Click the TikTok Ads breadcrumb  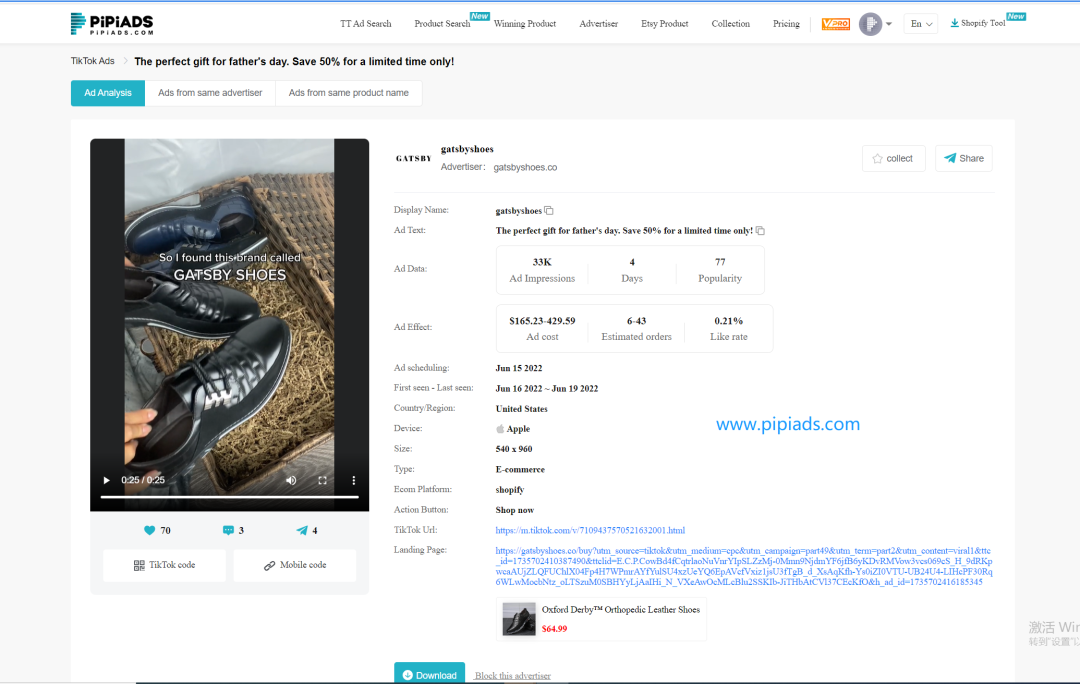[92, 61]
